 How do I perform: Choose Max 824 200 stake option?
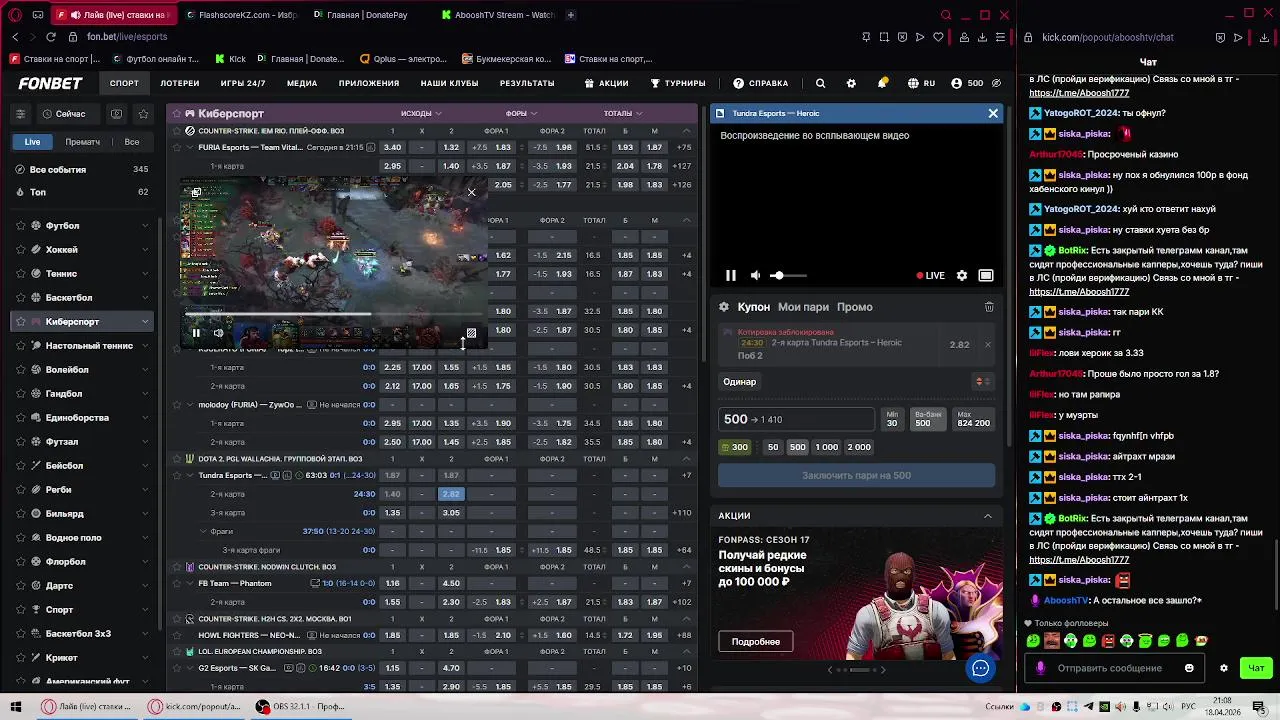click(973, 419)
